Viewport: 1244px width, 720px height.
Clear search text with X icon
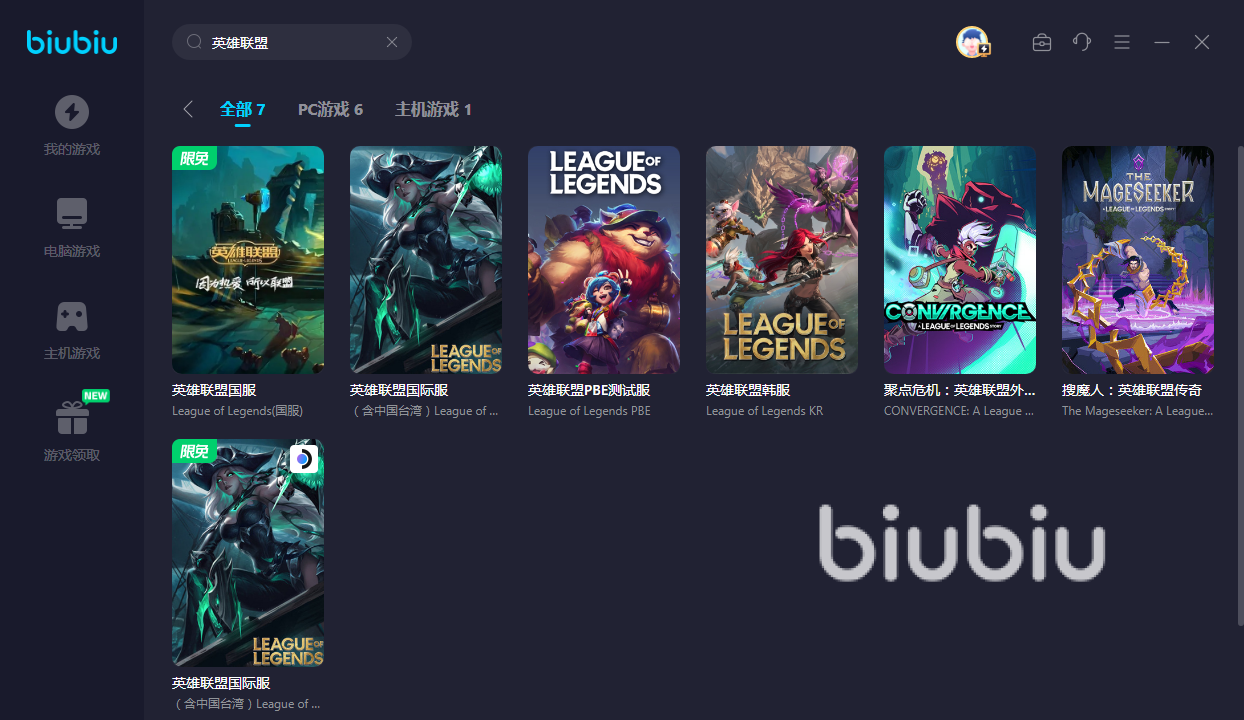(392, 42)
